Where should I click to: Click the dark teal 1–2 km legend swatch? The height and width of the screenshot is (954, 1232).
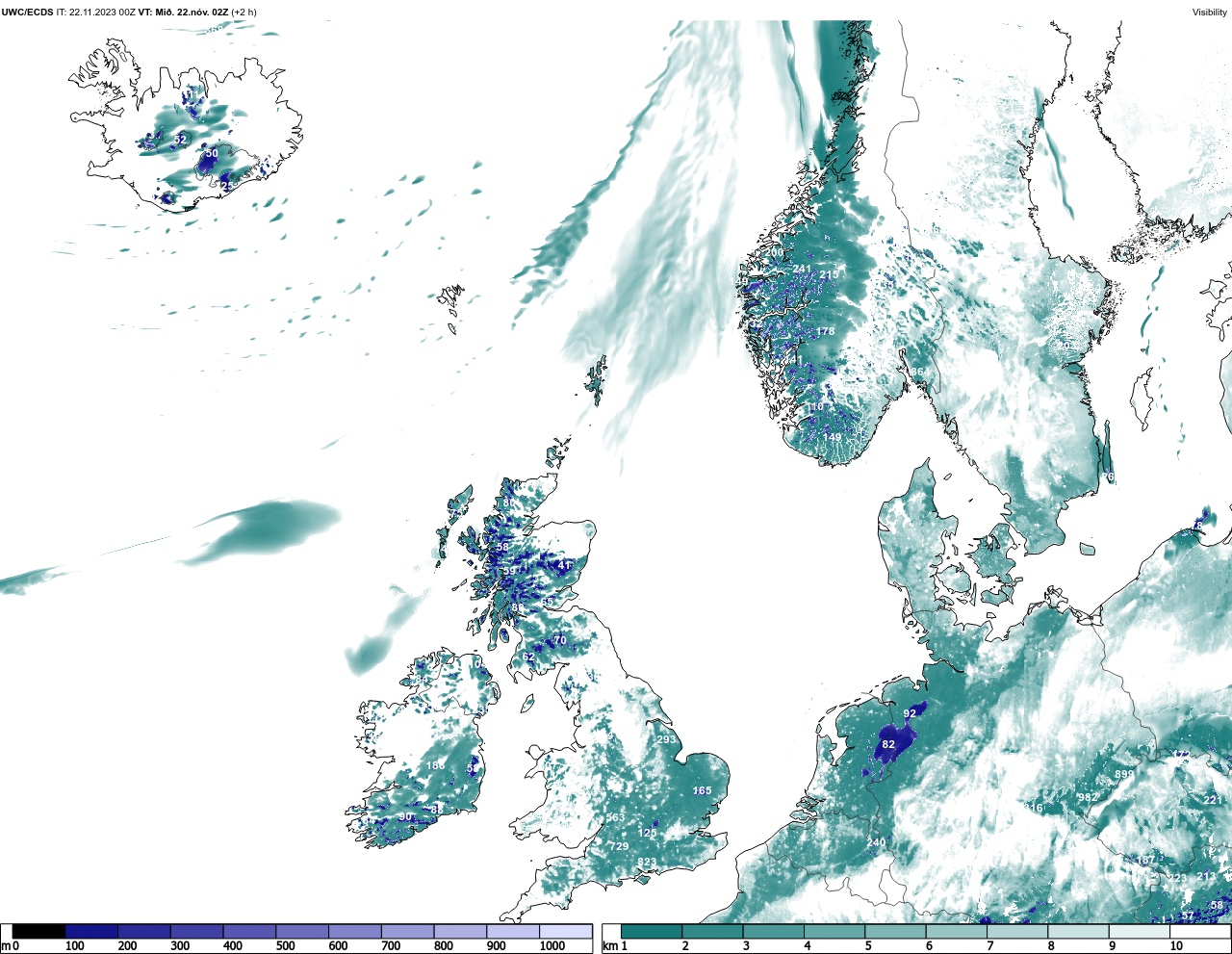(652, 931)
